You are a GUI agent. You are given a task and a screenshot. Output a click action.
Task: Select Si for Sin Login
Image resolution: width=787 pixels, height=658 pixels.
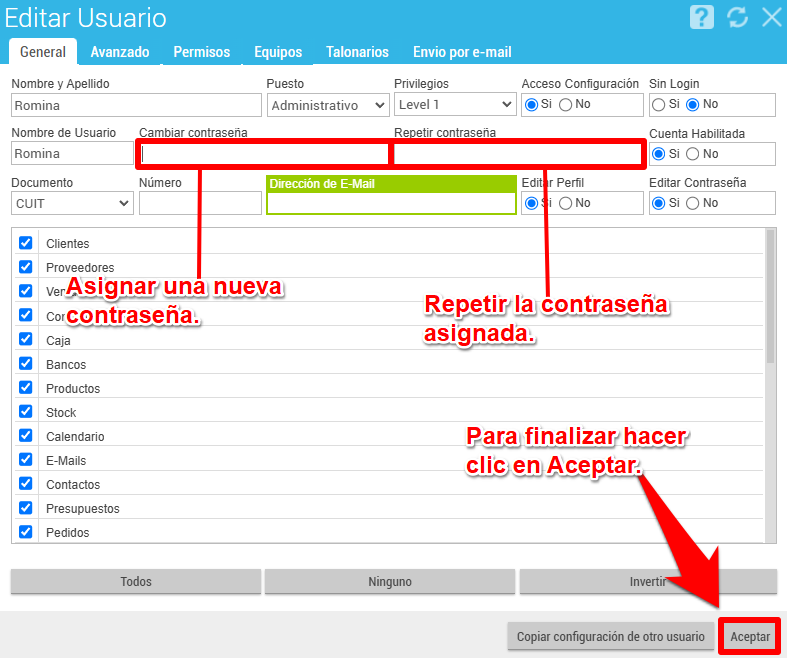(659, 104)
